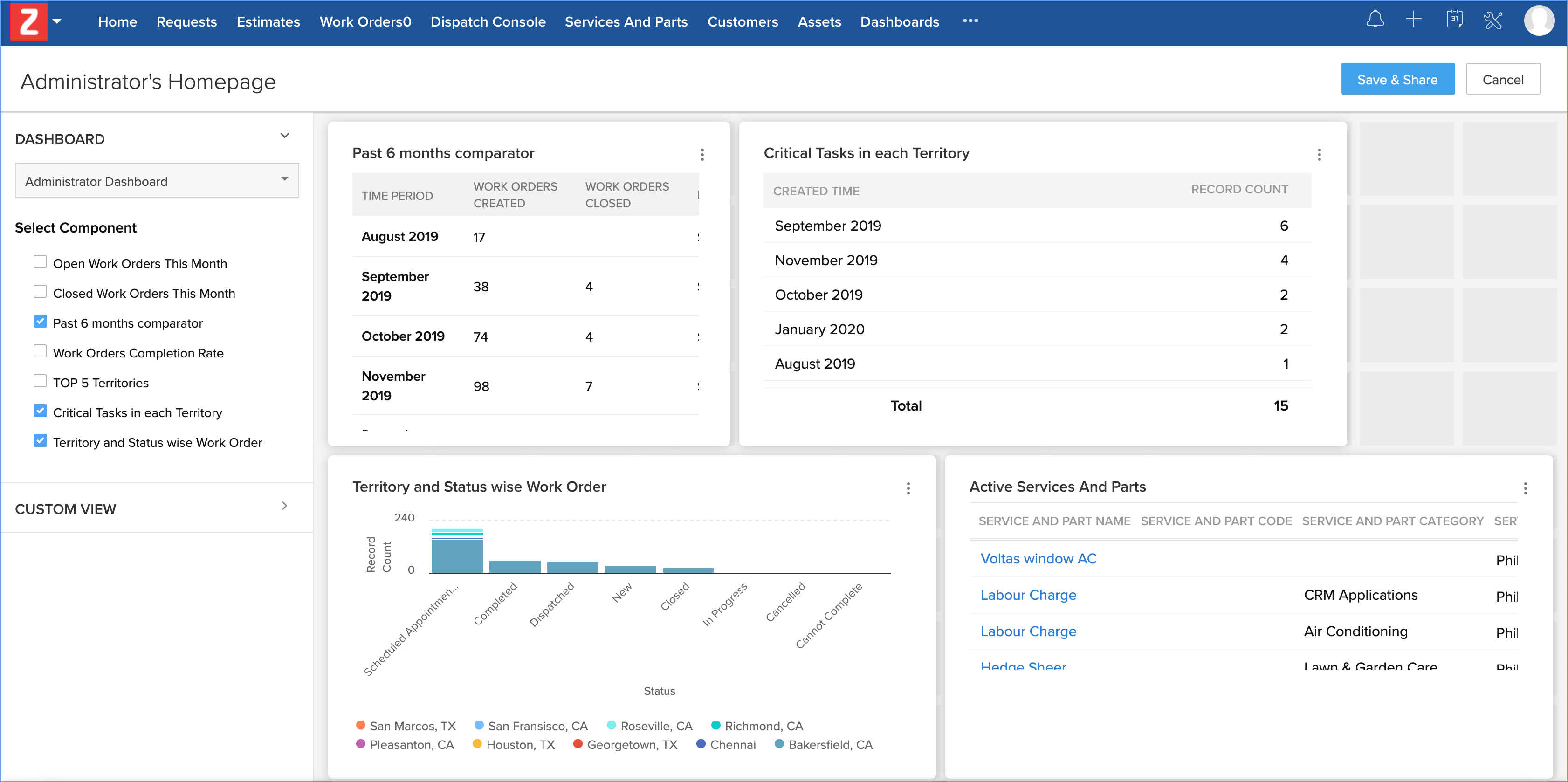The width and height of the screenshot is (1568, 782).
Task: Open the setup tools icon
Action: [x=1493, y=20]
